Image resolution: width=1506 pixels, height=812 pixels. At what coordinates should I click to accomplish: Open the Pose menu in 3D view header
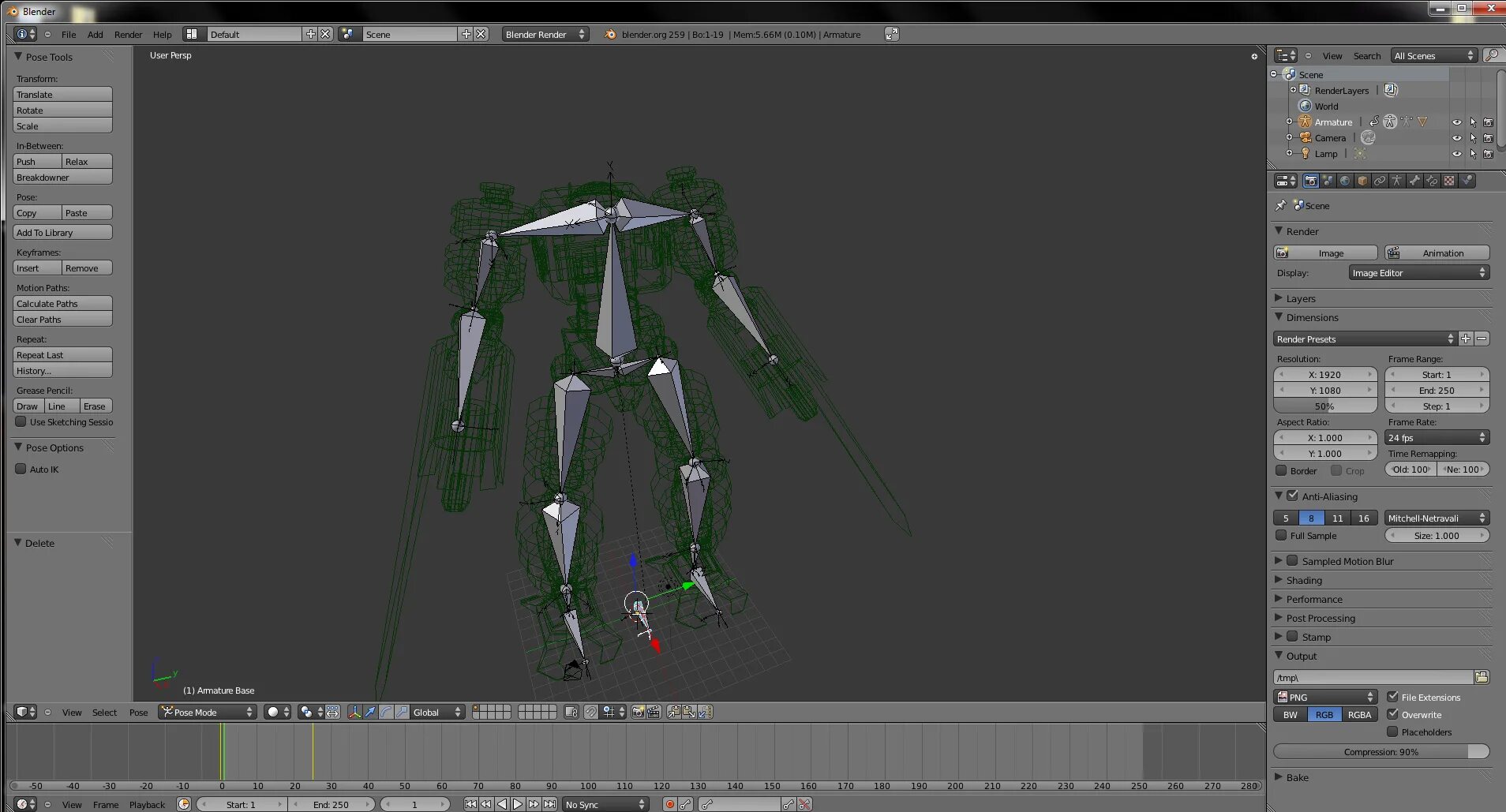pyautogui.click(x=138, y=713)
